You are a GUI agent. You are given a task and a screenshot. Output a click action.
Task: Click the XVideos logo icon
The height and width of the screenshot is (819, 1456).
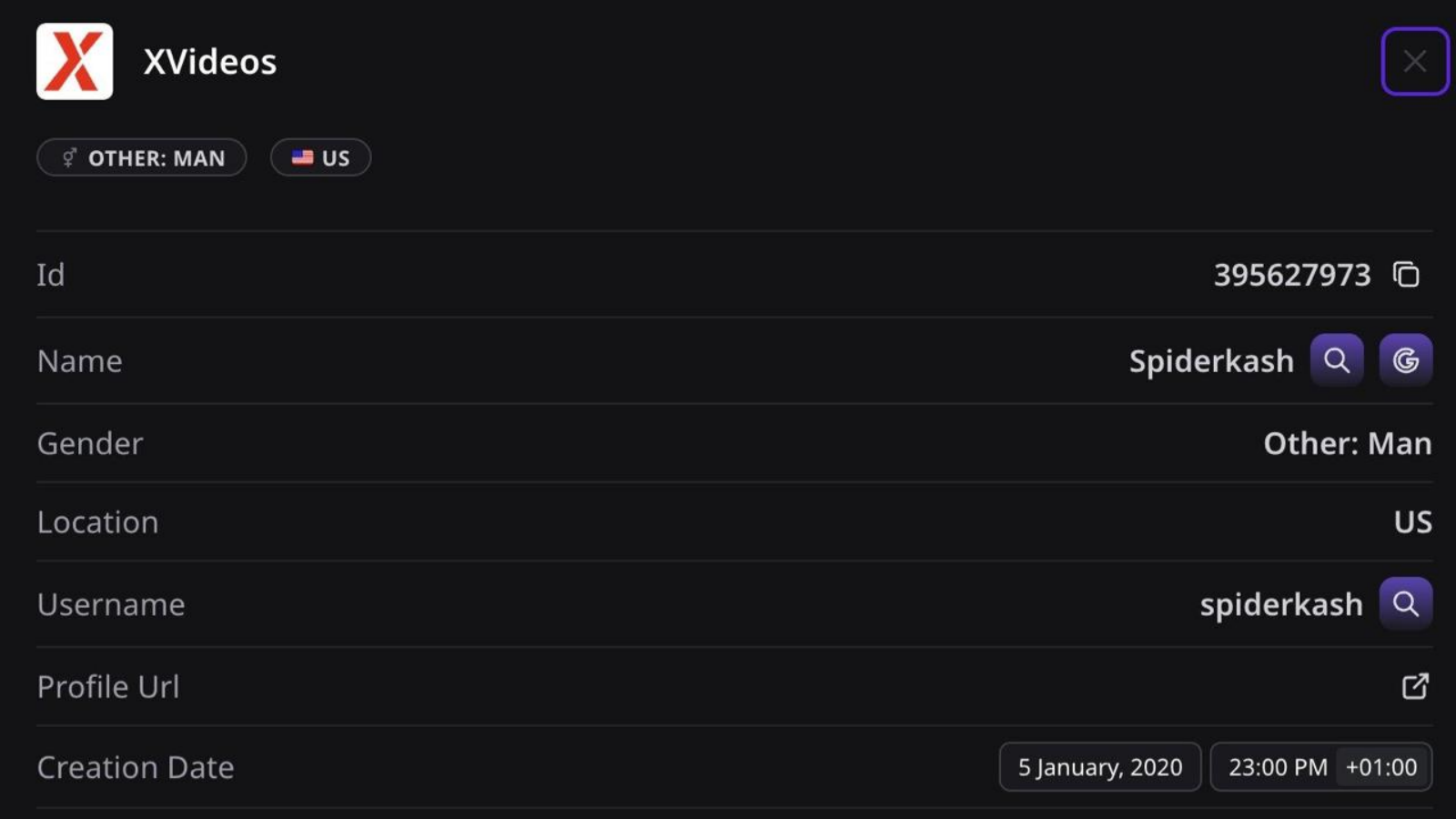click(x=75, y=62)
